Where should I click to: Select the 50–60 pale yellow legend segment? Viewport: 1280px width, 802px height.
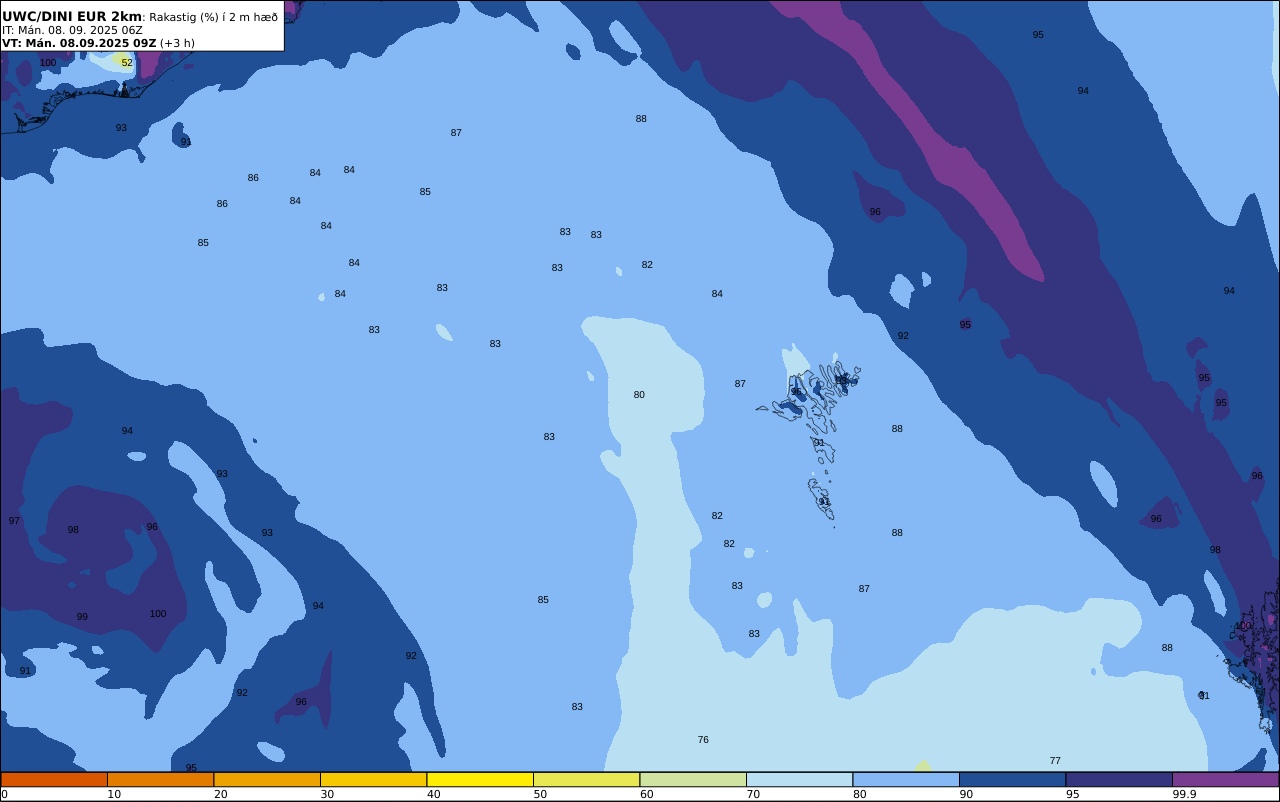tap(586, 779)
